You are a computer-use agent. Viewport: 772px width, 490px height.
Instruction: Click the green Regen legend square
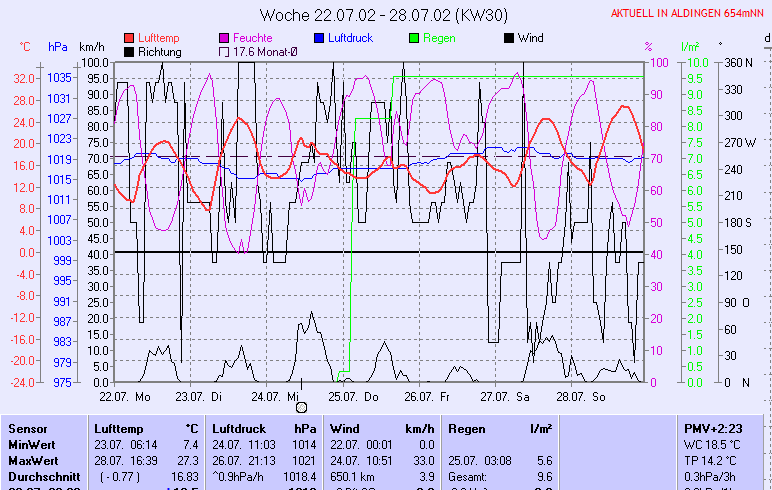[x=414, y=38]
